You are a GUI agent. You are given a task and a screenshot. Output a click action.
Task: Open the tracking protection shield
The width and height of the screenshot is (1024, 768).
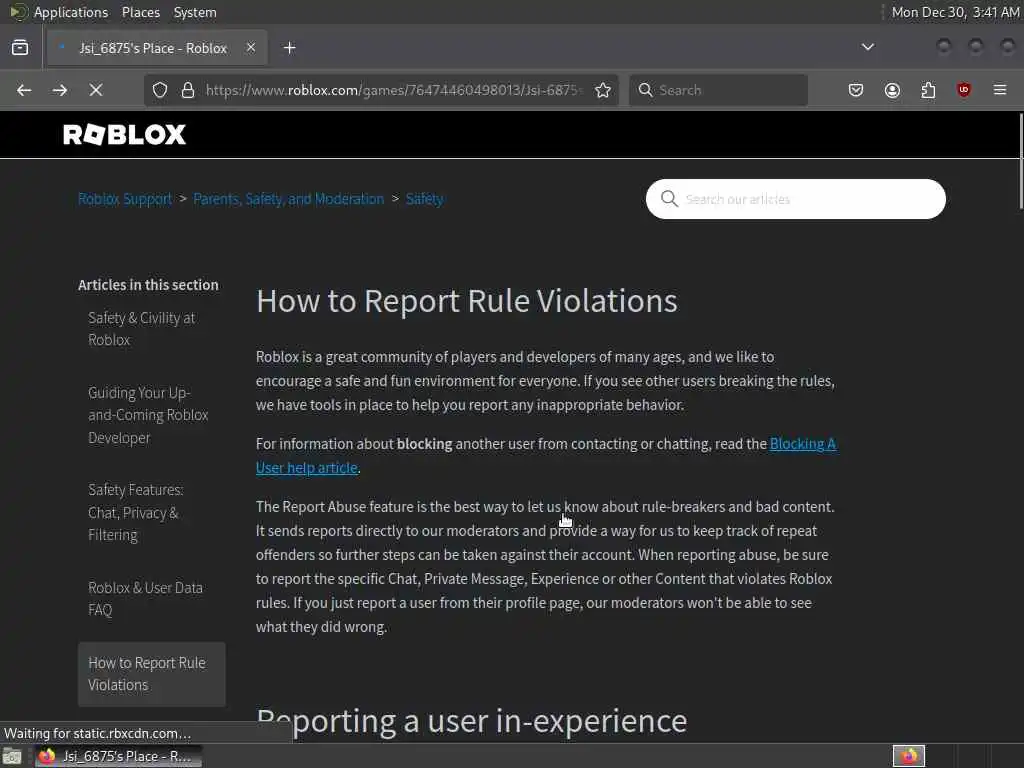160,90
